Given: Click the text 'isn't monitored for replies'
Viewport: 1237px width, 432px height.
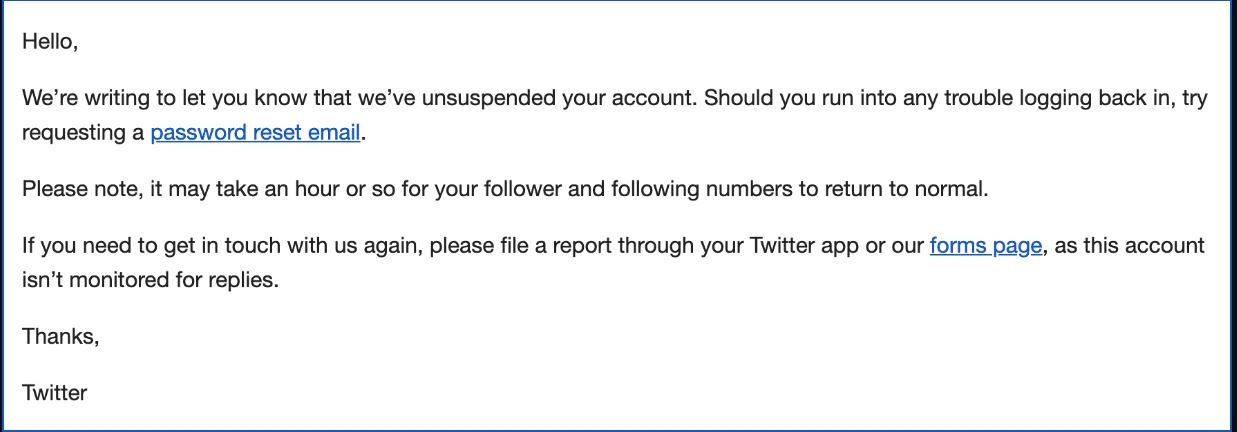Looking at the screenshot, I should (x=150, y=280).
